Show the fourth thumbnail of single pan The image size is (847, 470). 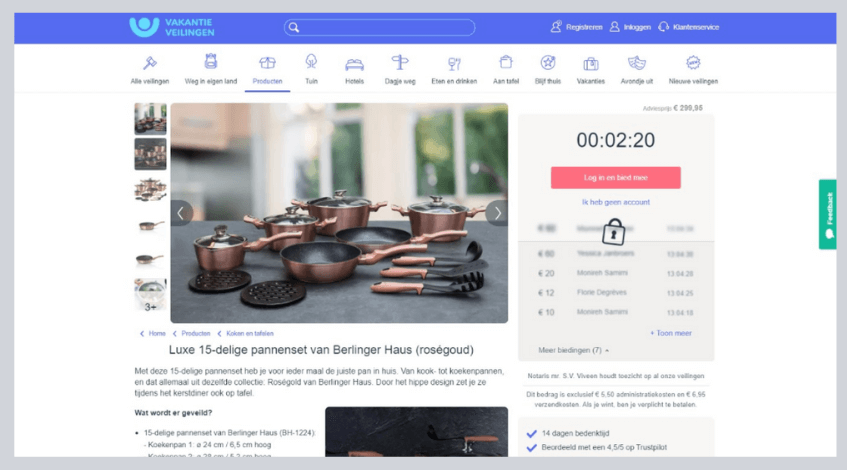(150, 225)
